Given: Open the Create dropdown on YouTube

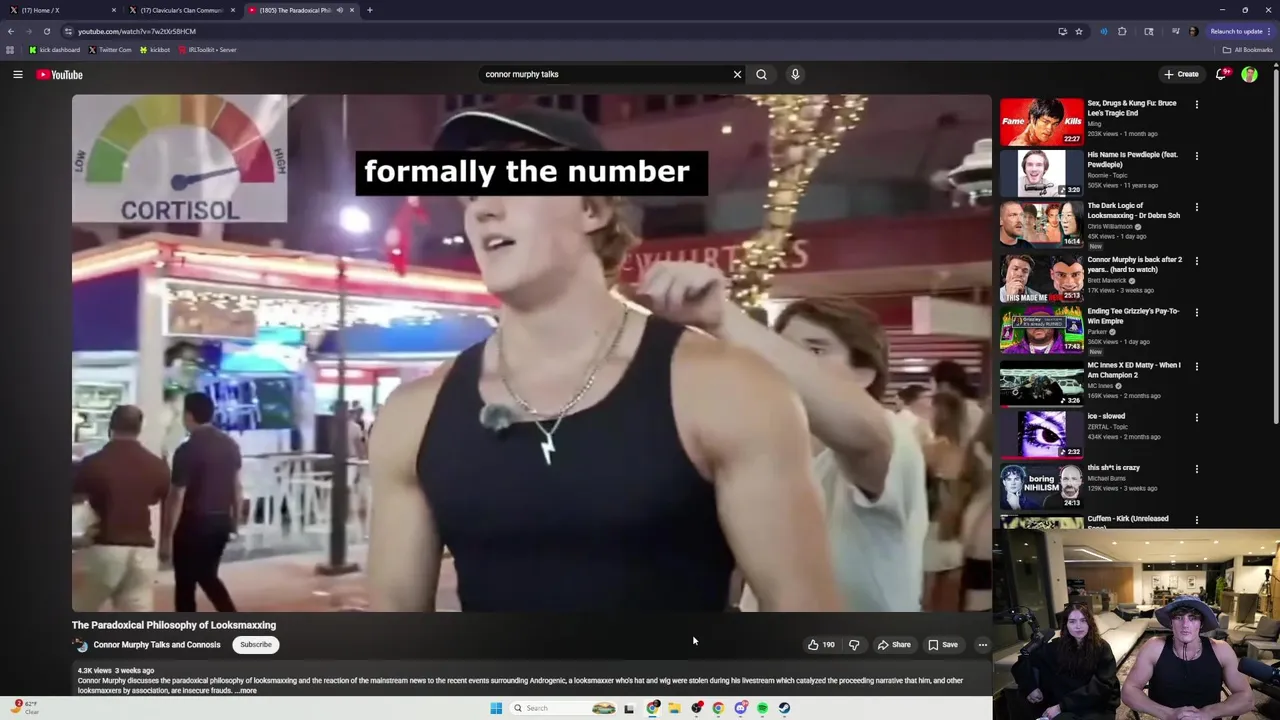Looking at the screenshot, I should (x=1181, y=74).
